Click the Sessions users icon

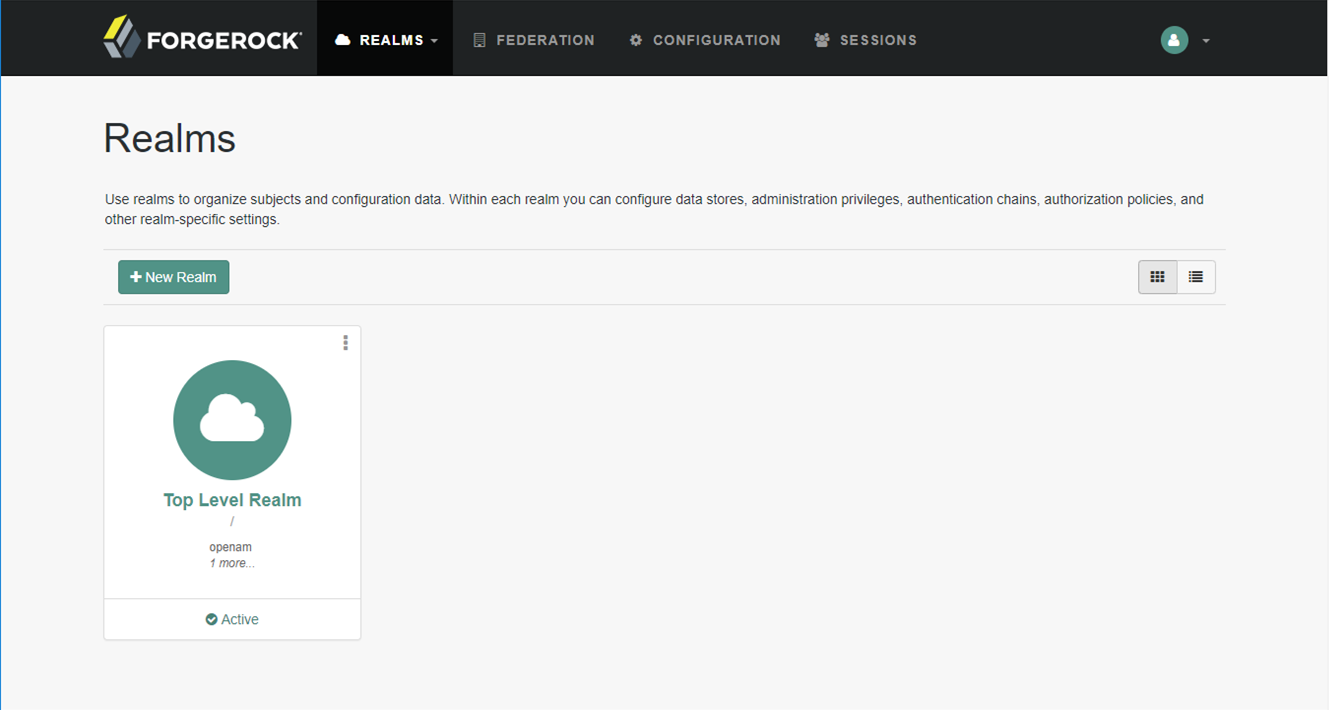tap(822, 40)
